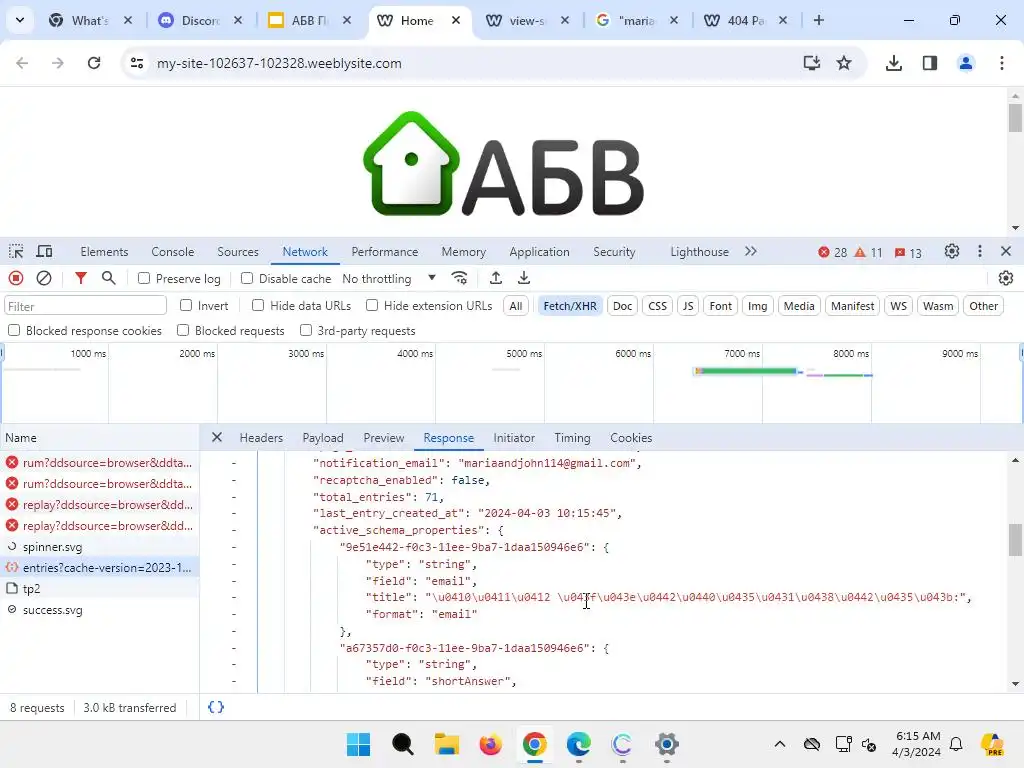Import HAR file upload icon

point(496,279)
